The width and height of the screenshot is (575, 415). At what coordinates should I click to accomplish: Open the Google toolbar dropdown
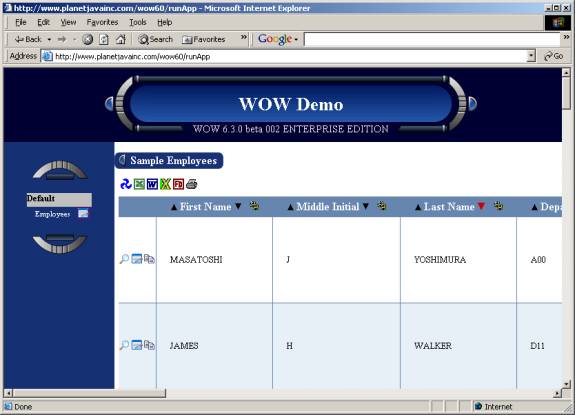pos(296,39)
